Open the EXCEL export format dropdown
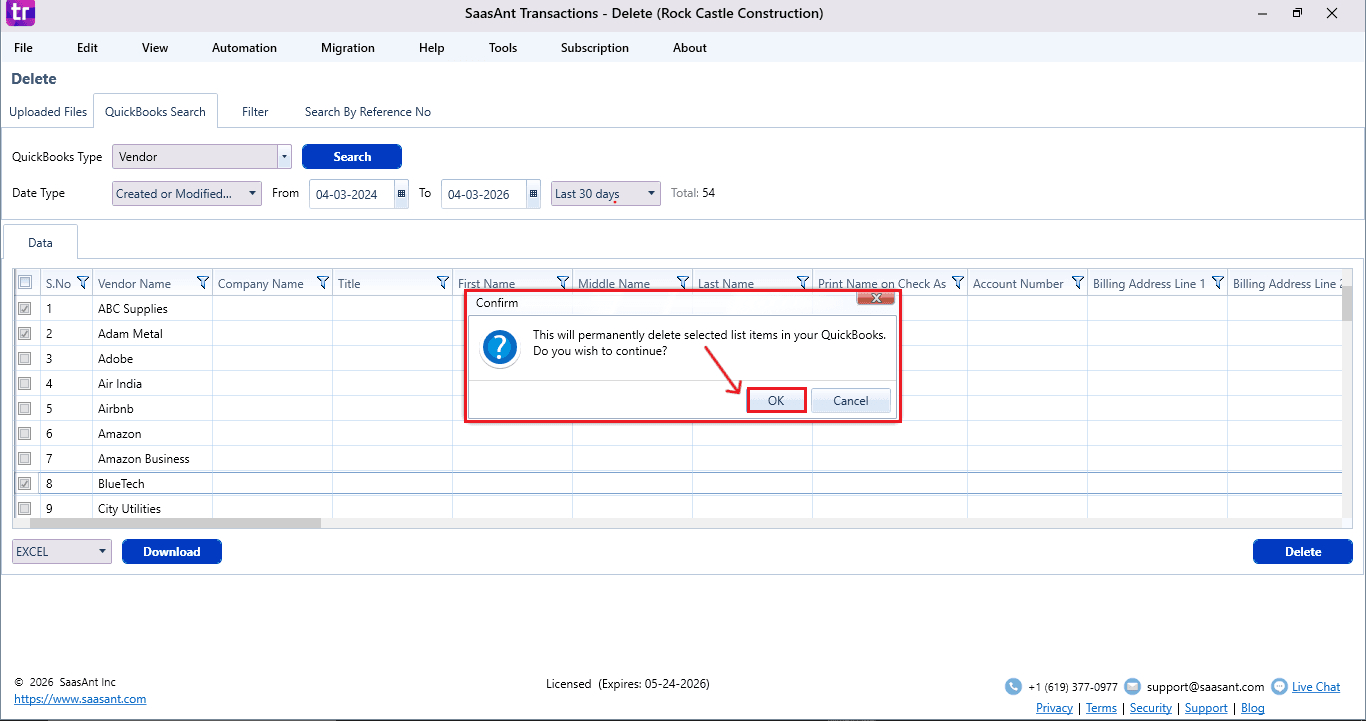The width and height of the screenshot is (1366, 721). point(103,552)
